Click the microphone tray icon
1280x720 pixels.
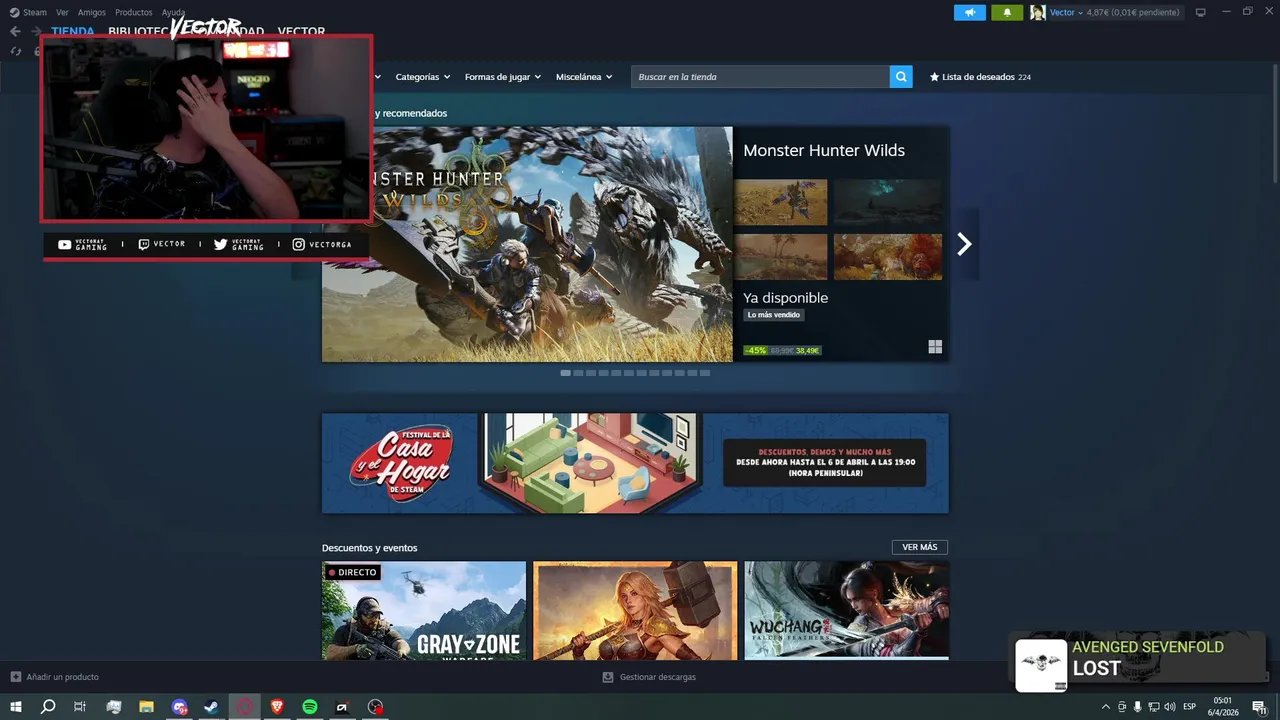[1138, 707]
